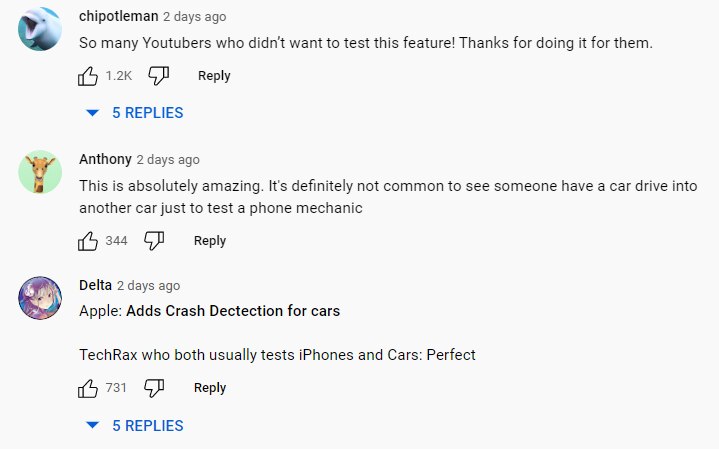The width and height of the screenshot is (719, 449).
Task: Open Anthony's giraffe avatar
Action: pos(39,176)
